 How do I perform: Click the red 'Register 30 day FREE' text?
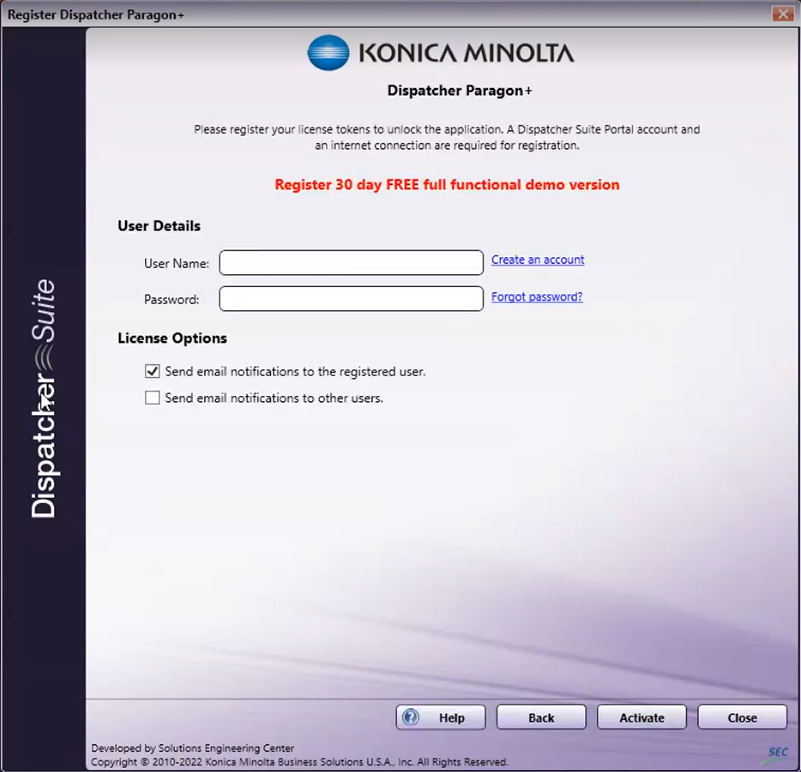(447, 184)
